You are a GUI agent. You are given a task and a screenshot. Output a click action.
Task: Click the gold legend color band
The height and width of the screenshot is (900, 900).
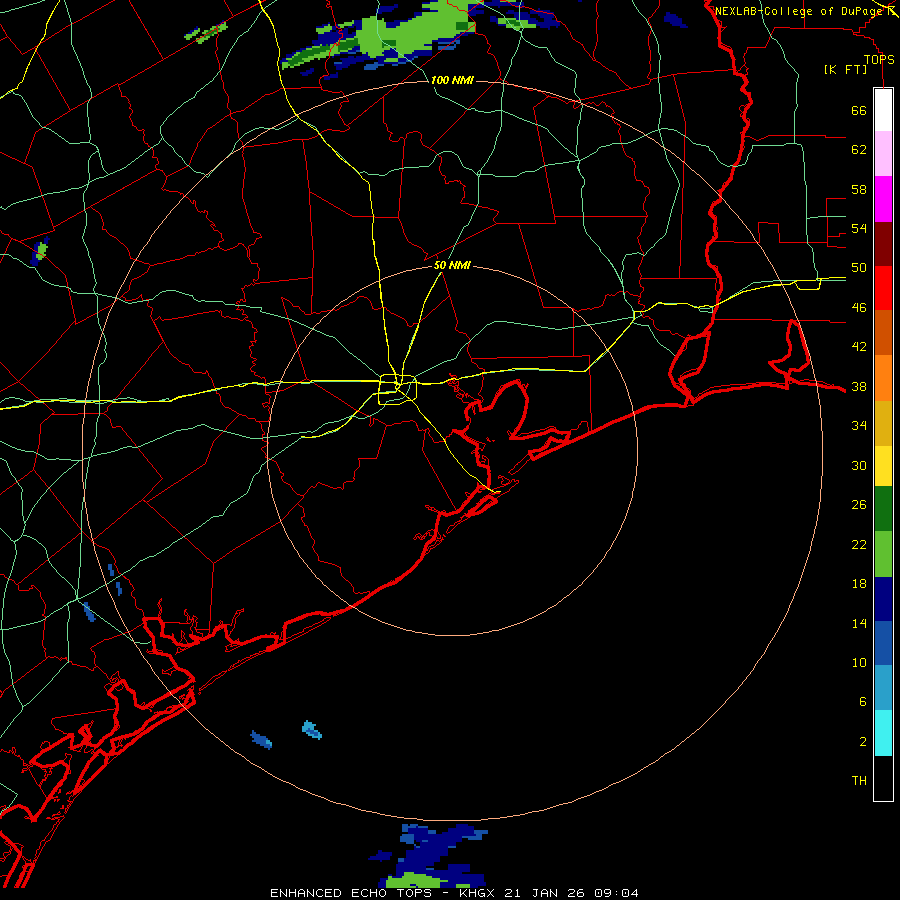(x=883, y=424)
